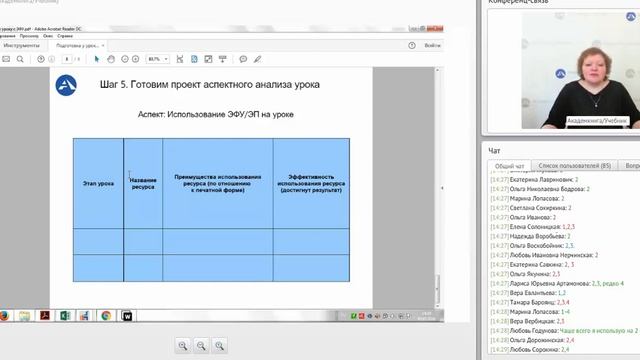Open the search magnifier in Acrobat toolbar
This screenshot has height=360, width=640.
(x=20, y=59)
